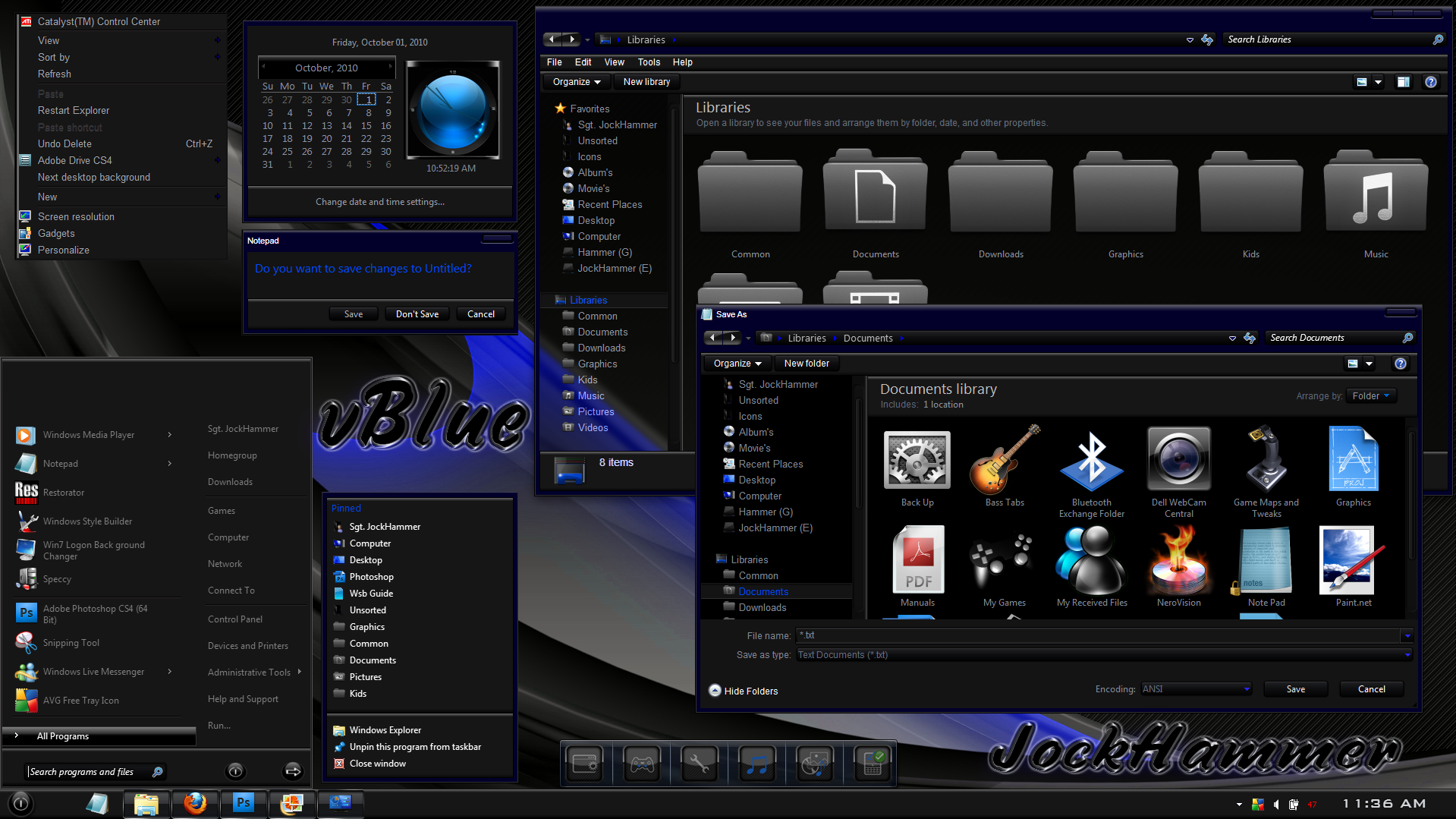Click the music note dock icon
This screenshot has width=1456, height=819.
click(757, 764)
